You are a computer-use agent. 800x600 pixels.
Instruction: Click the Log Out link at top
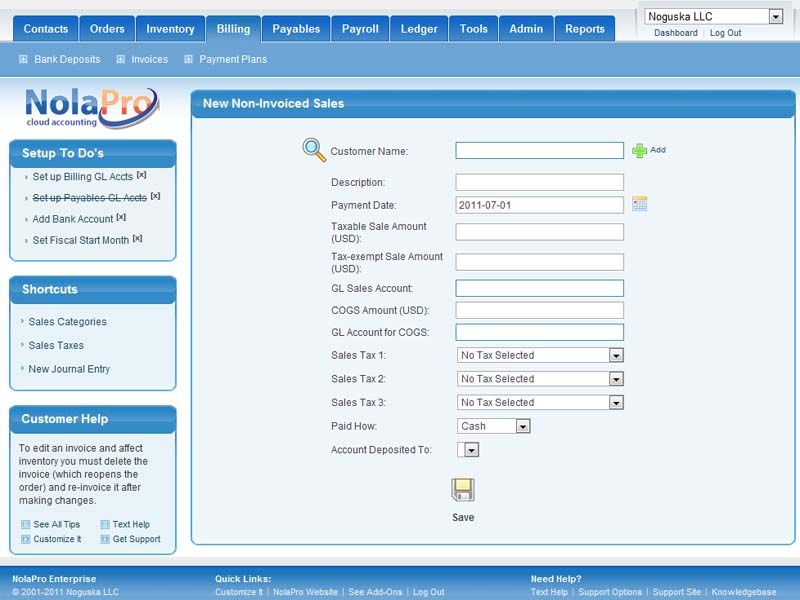click(x=725, y=33)
